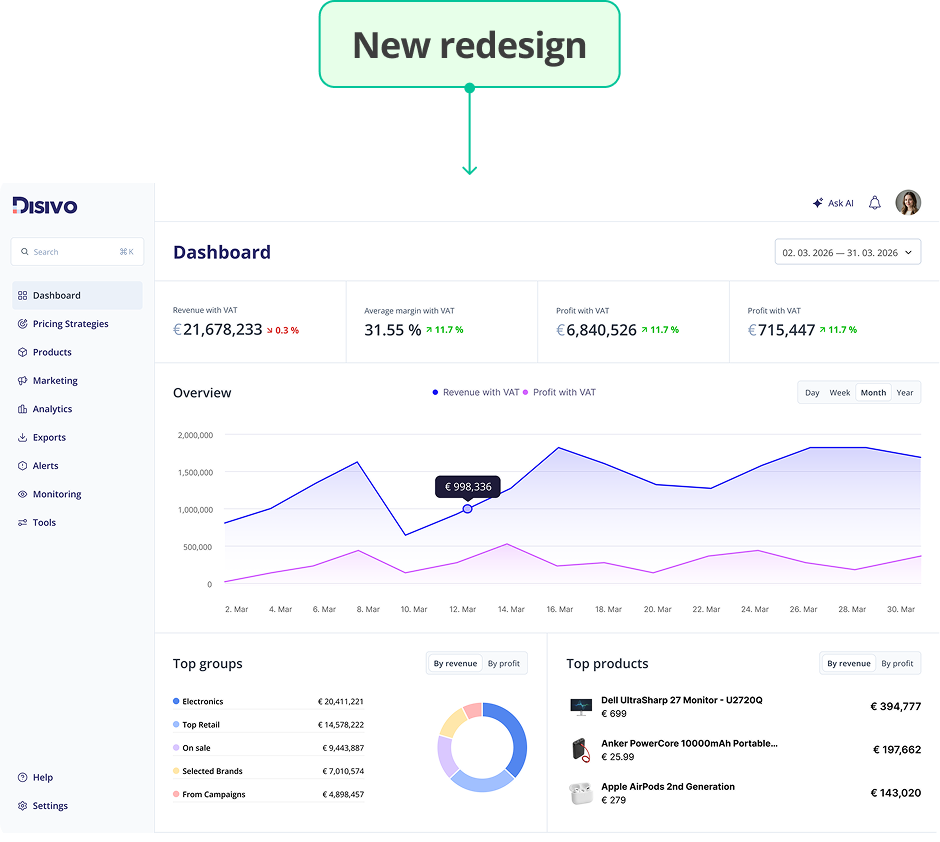Click the Marketing megaphone icon

22,381
